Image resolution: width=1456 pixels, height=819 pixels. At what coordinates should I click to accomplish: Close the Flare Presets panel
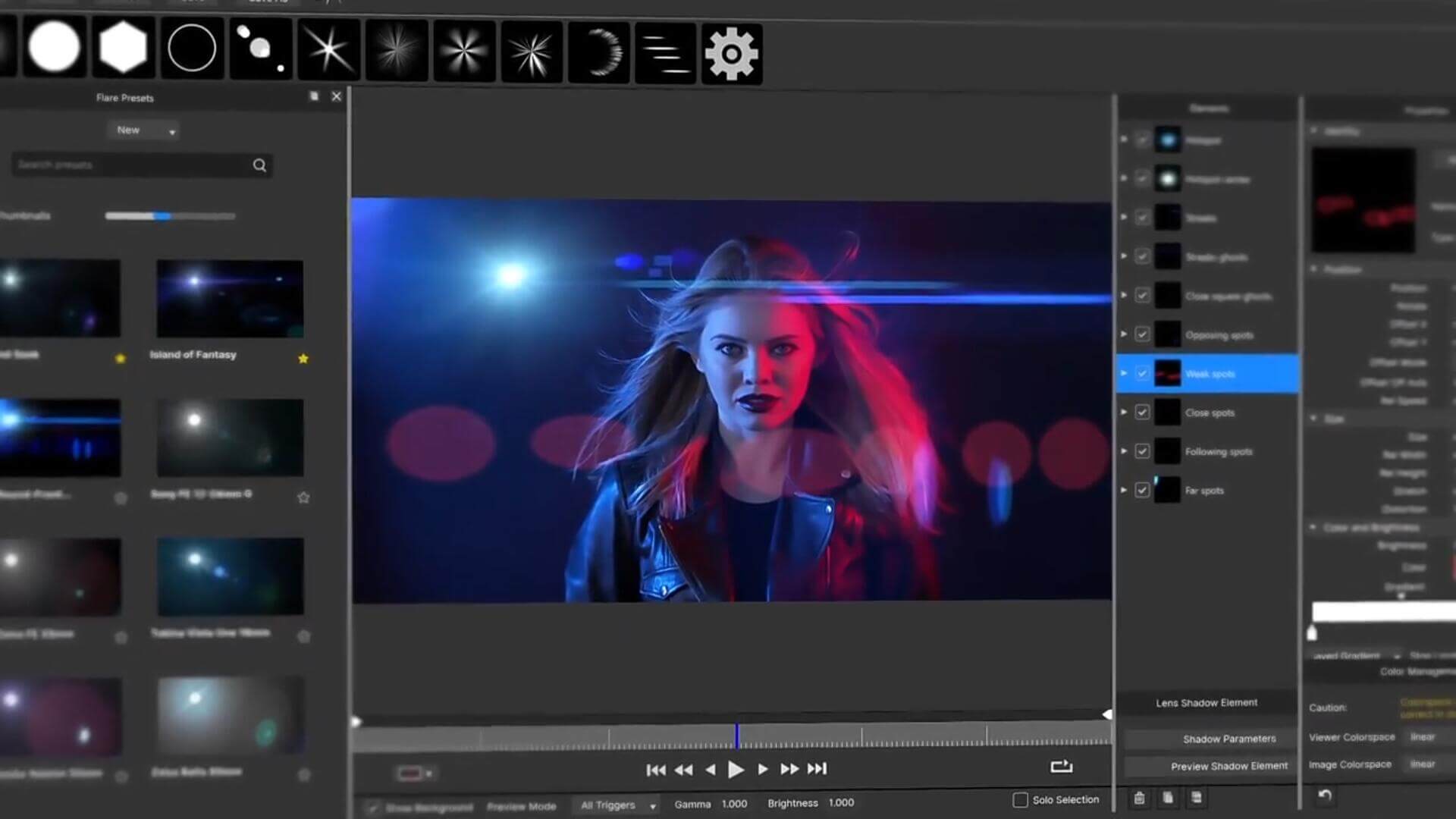[337, 96]
